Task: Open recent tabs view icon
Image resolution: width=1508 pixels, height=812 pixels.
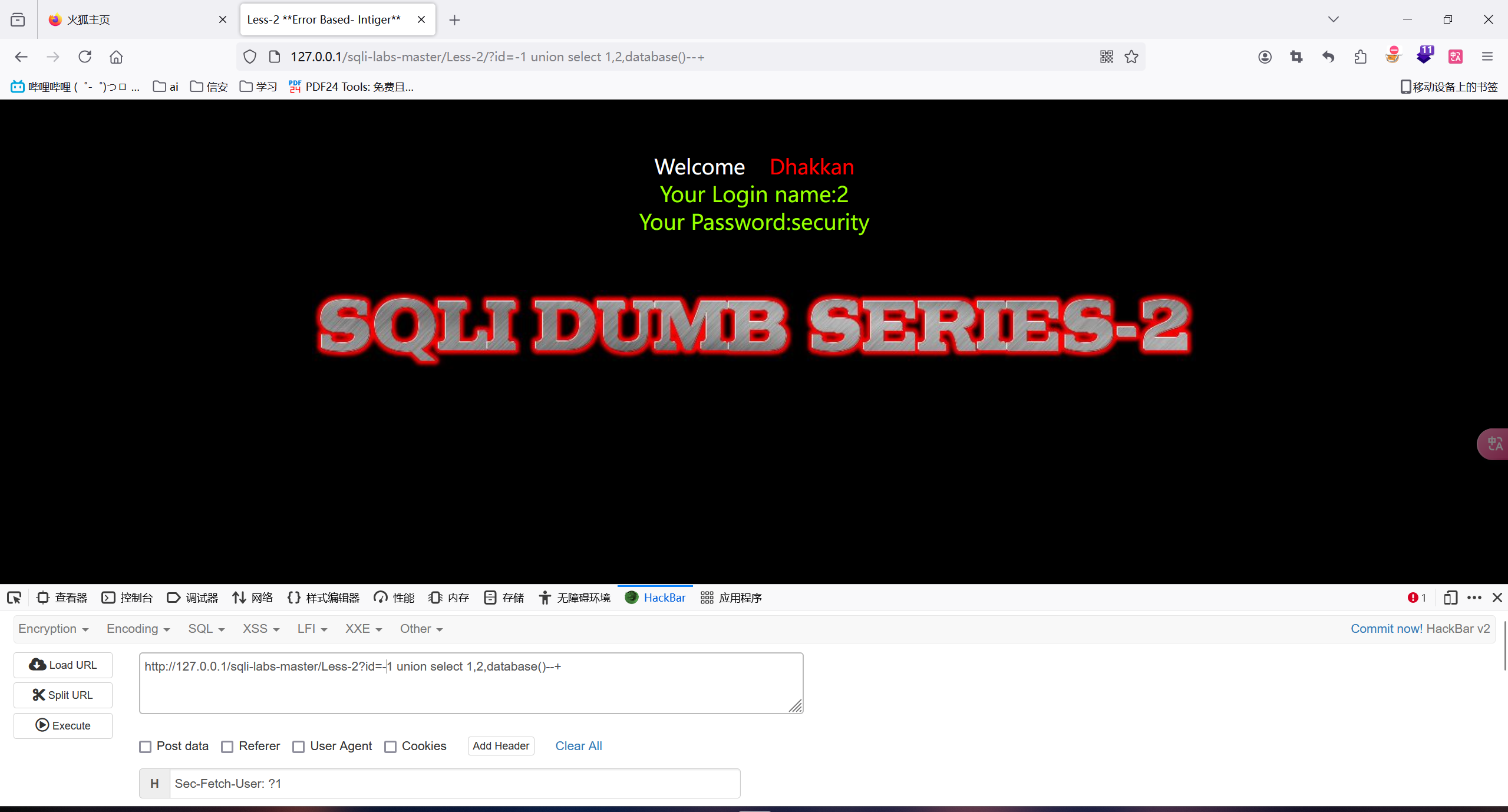Action: (x=18, y=19)
